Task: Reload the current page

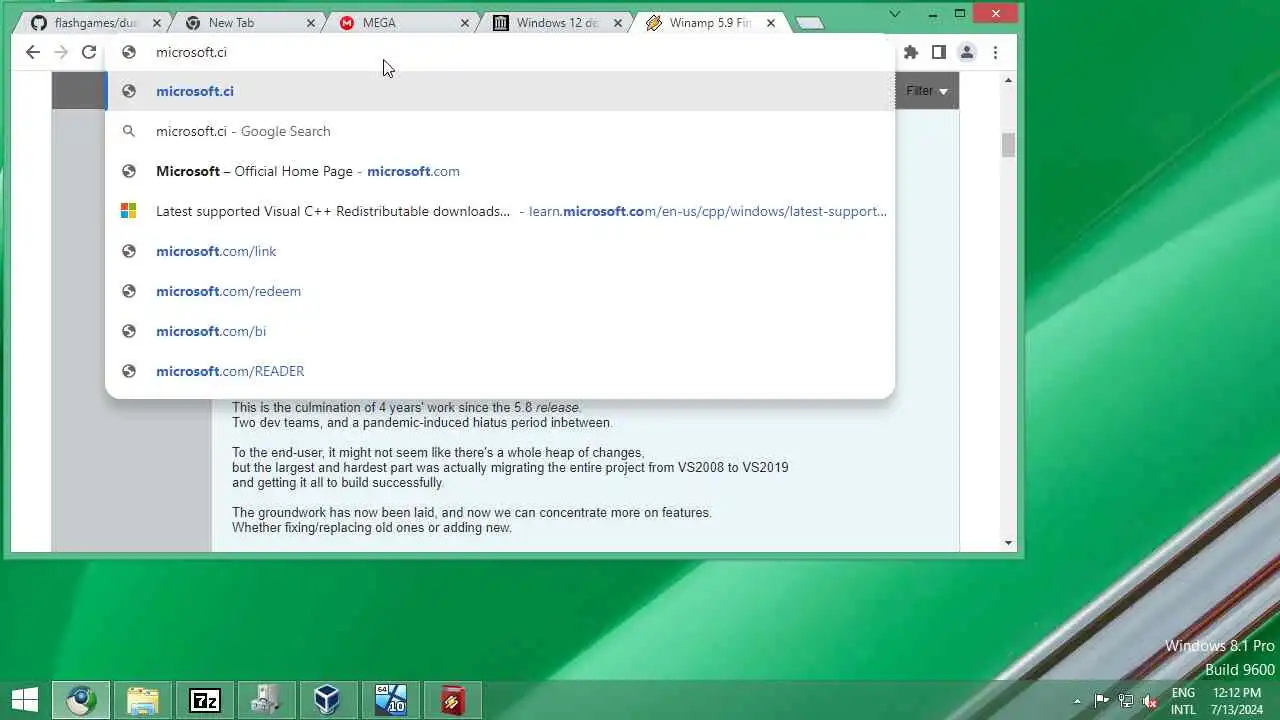Action: pyautogui.click(x=89, y=52)
